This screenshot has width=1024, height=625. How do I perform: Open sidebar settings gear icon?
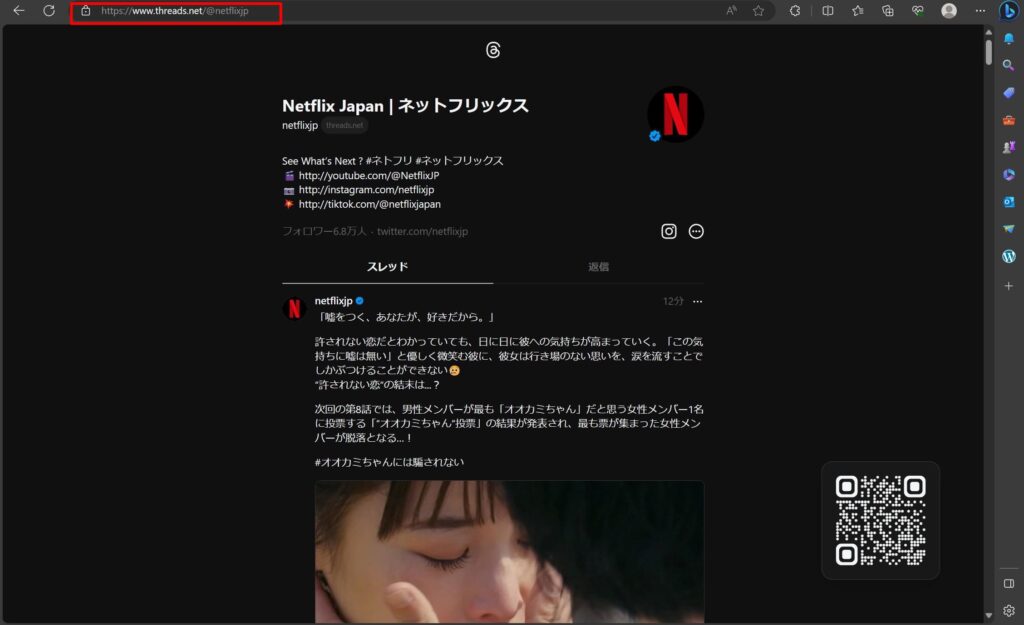pos(1009,611)
